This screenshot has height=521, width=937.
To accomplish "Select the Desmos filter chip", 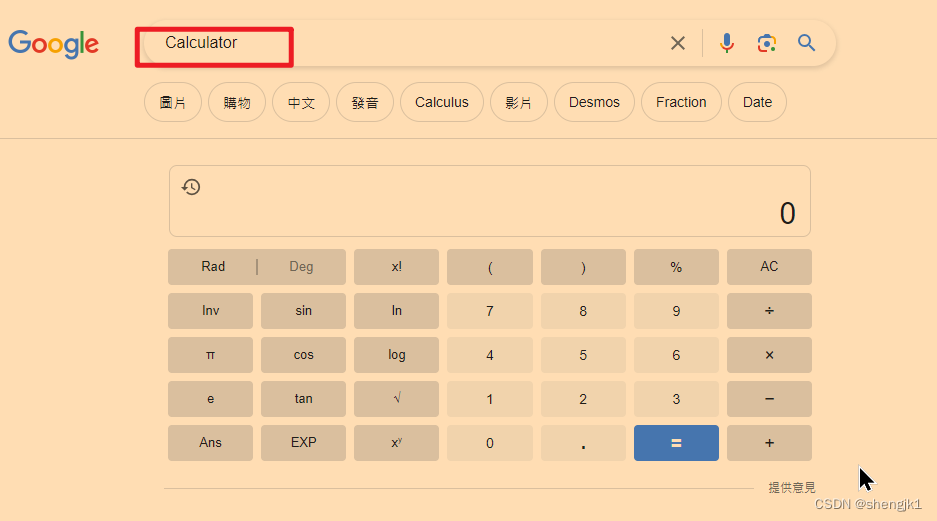I will (x=594, y=102).
